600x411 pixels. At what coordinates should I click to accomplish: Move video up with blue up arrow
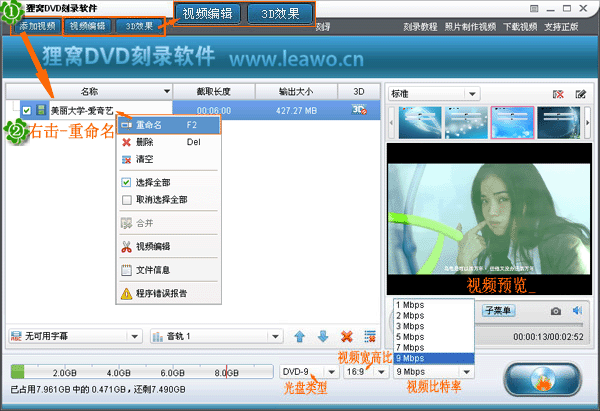(x=300, y=336)
